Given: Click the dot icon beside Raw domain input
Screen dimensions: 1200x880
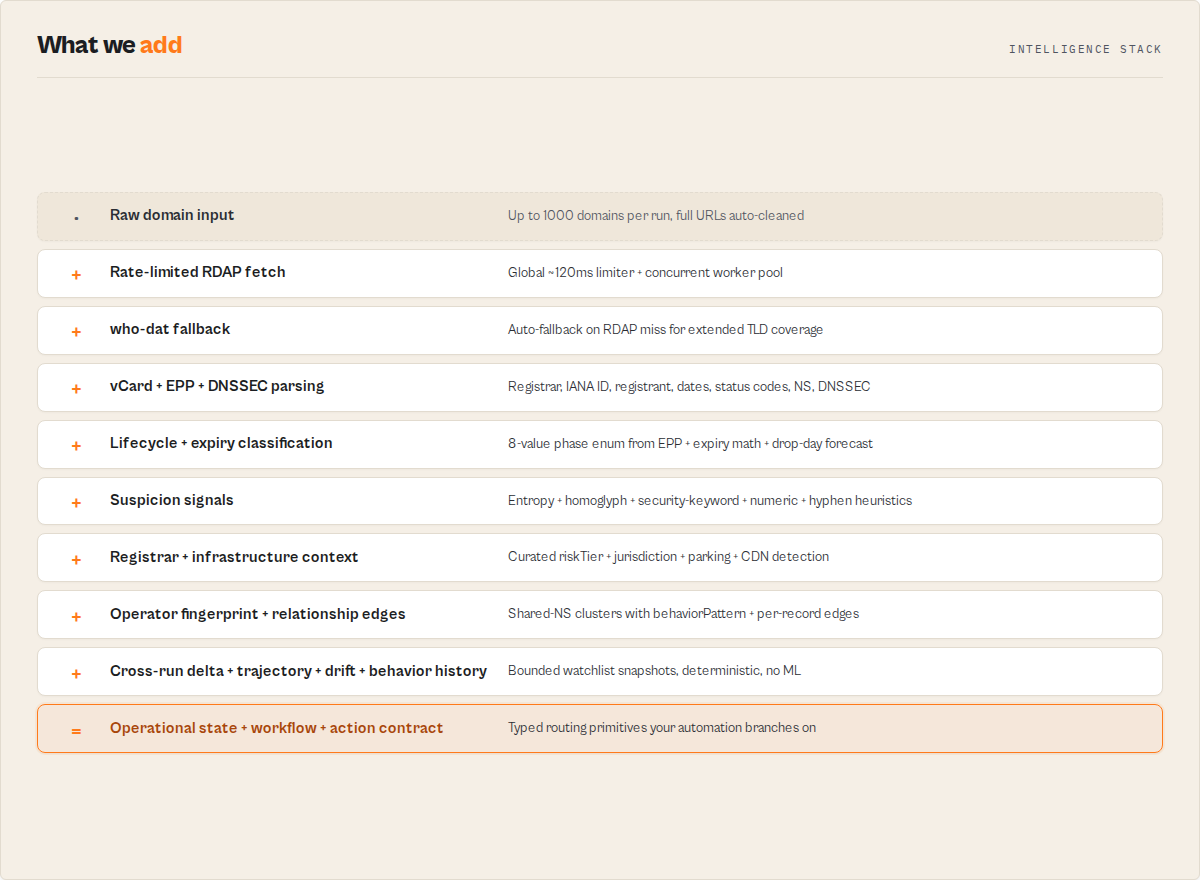Looking at the screenshot, I should click(76, 218).
